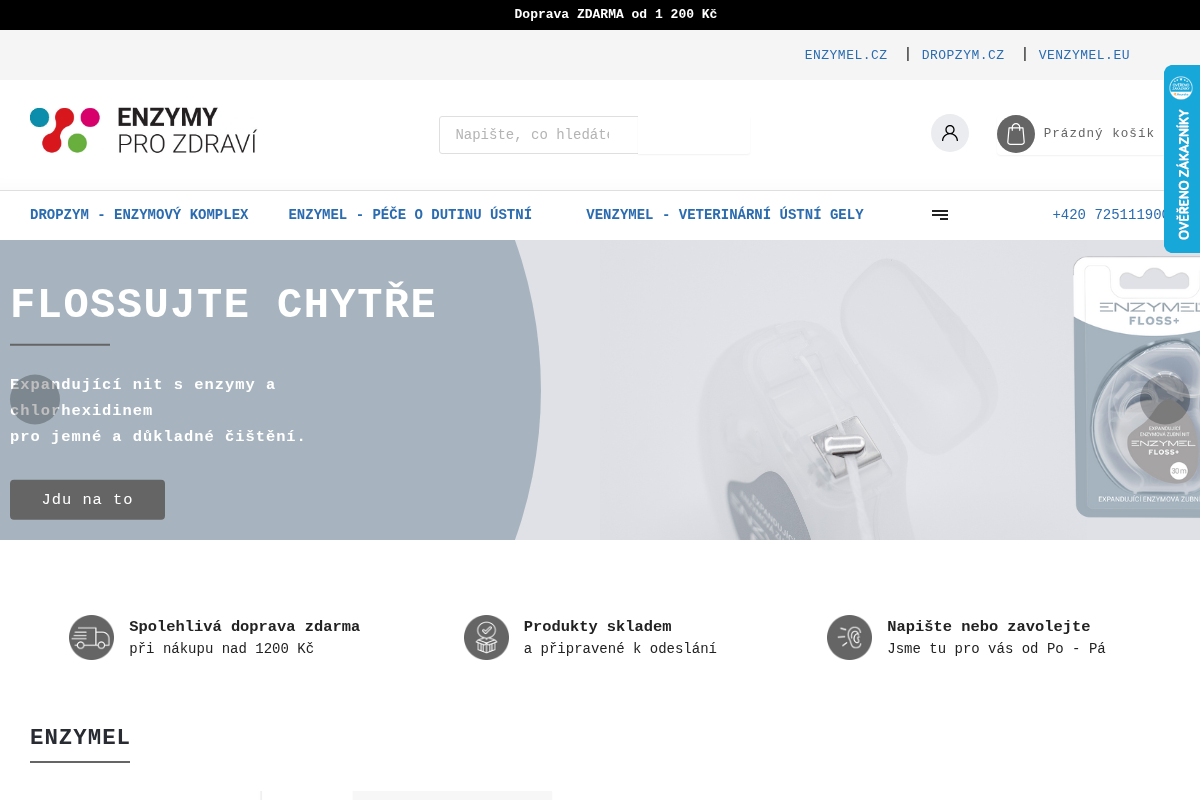Click the delivery truck icon
1200x800 pixels.
(91, 637)
